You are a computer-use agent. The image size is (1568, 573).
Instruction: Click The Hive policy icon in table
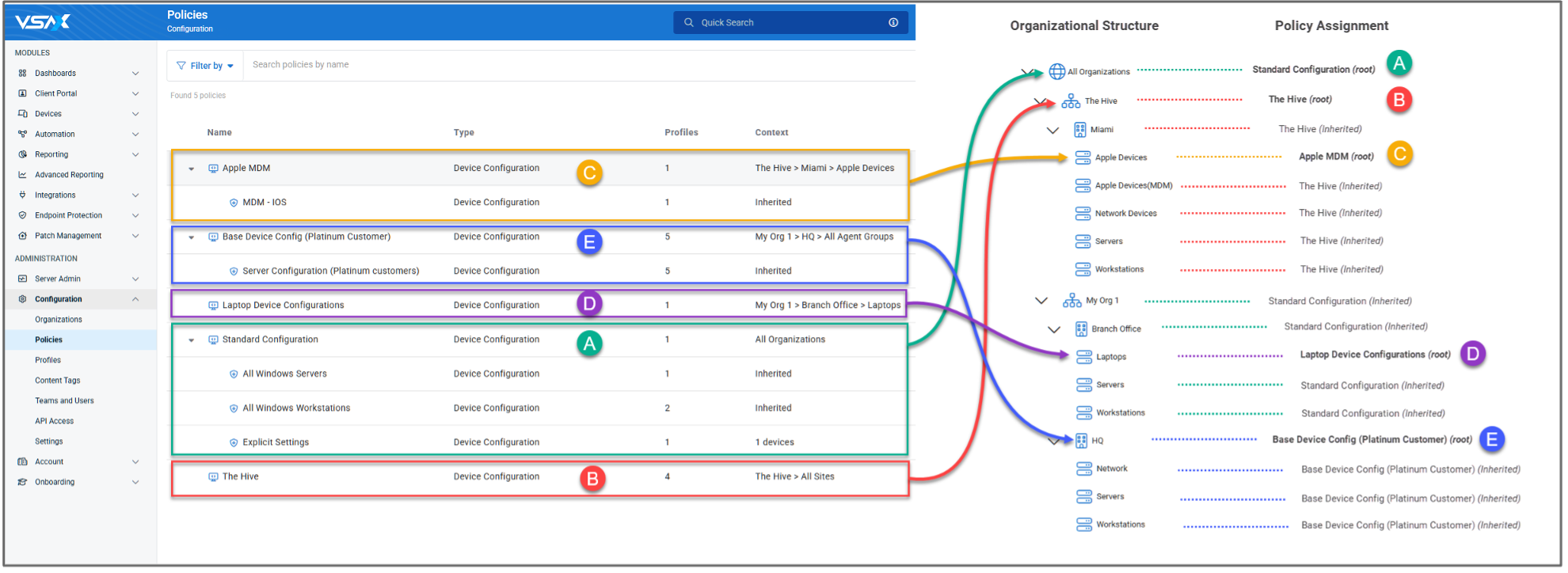pyautogui.click(x=213, y=477)
